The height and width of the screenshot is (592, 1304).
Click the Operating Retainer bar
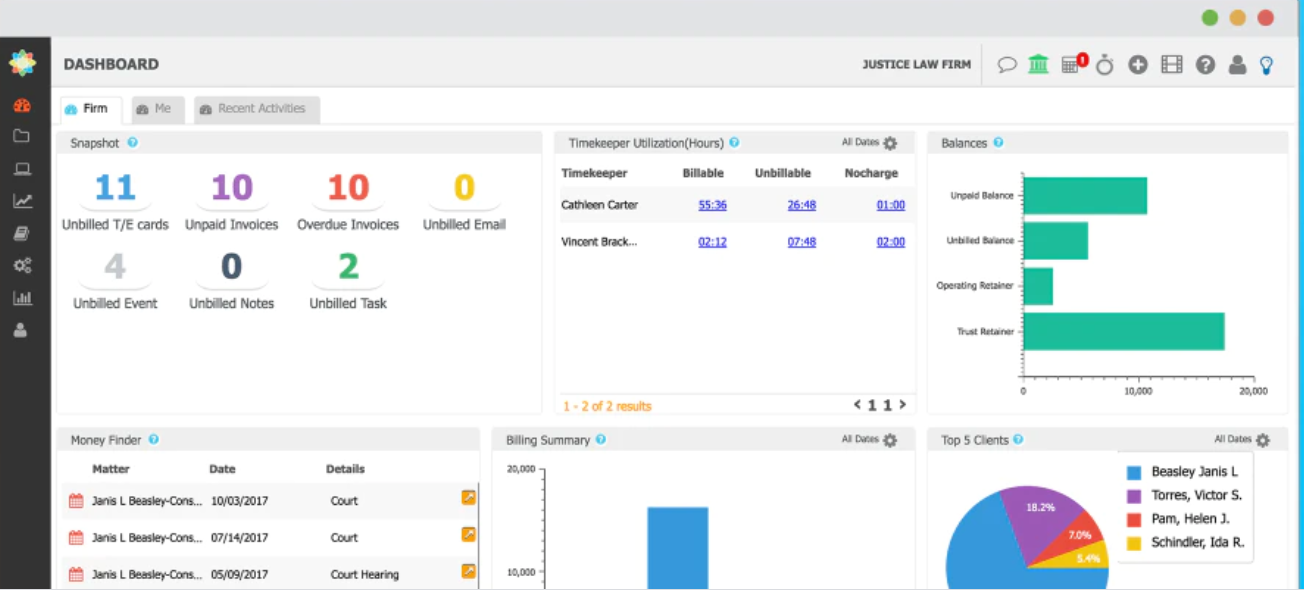1038,286
